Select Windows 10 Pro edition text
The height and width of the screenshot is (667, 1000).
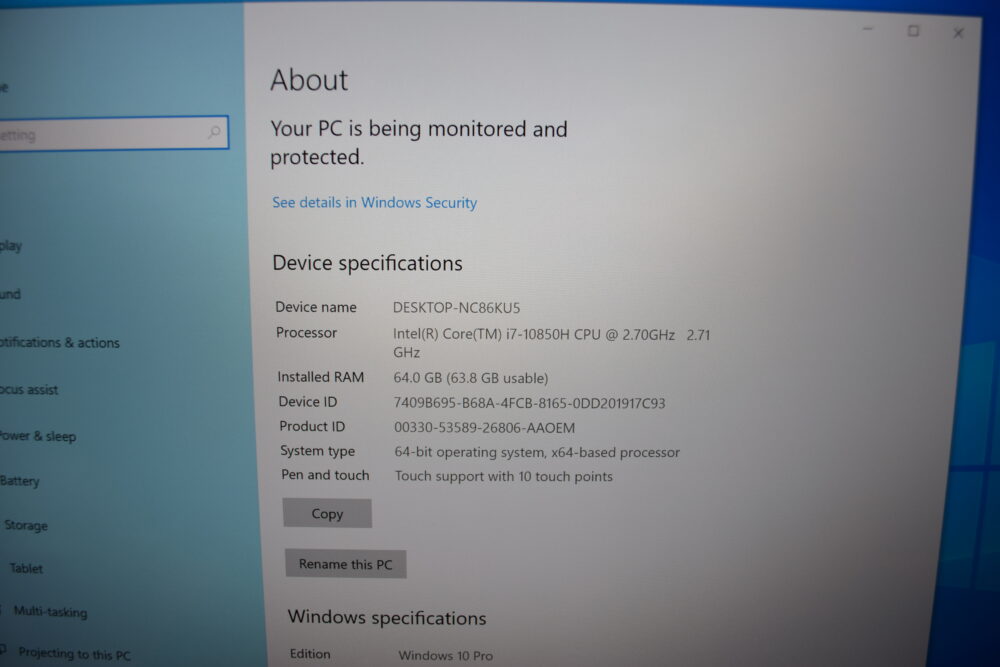pos(446,656)
